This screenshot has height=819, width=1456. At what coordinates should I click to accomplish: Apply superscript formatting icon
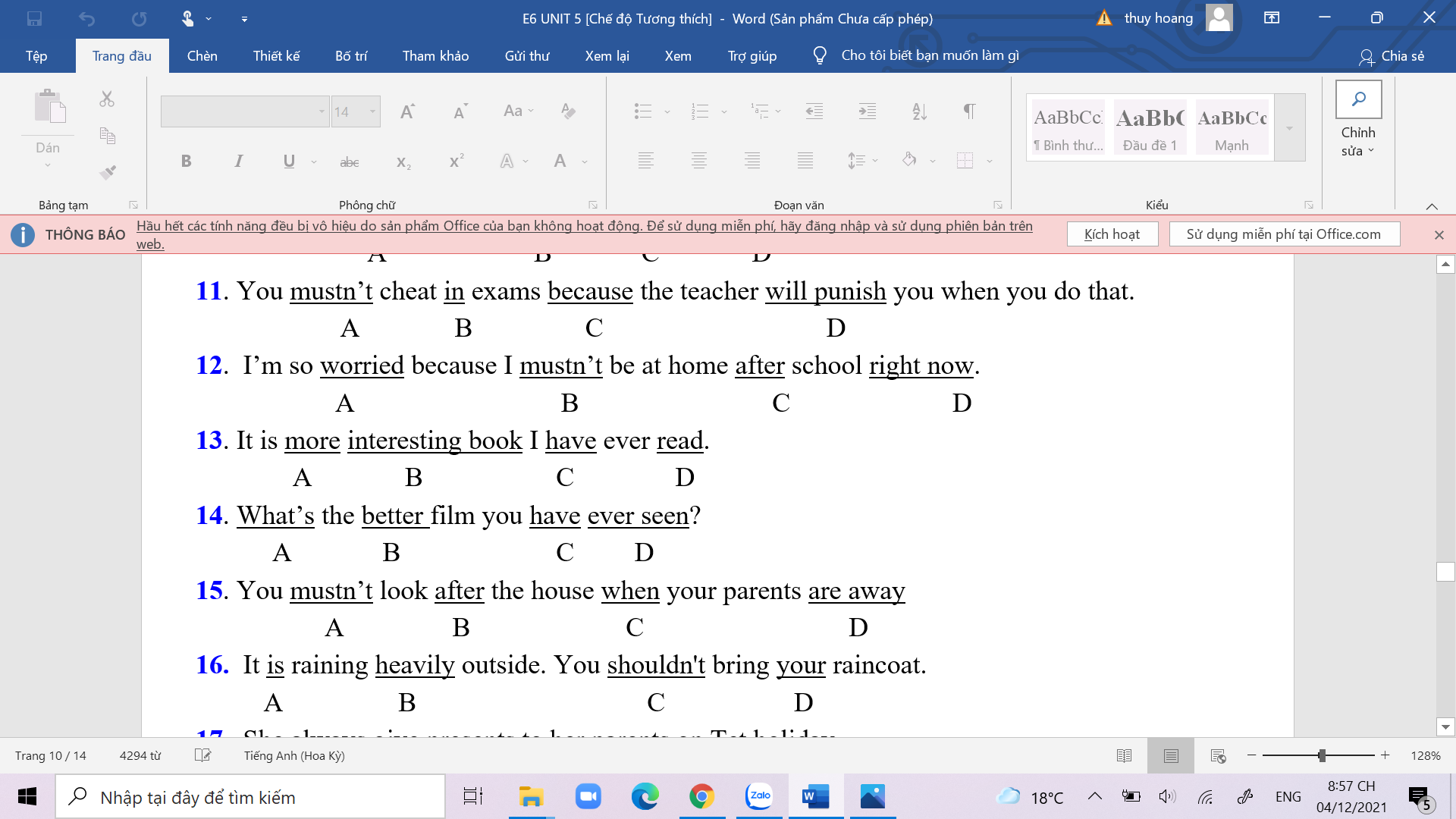(457, 162)
